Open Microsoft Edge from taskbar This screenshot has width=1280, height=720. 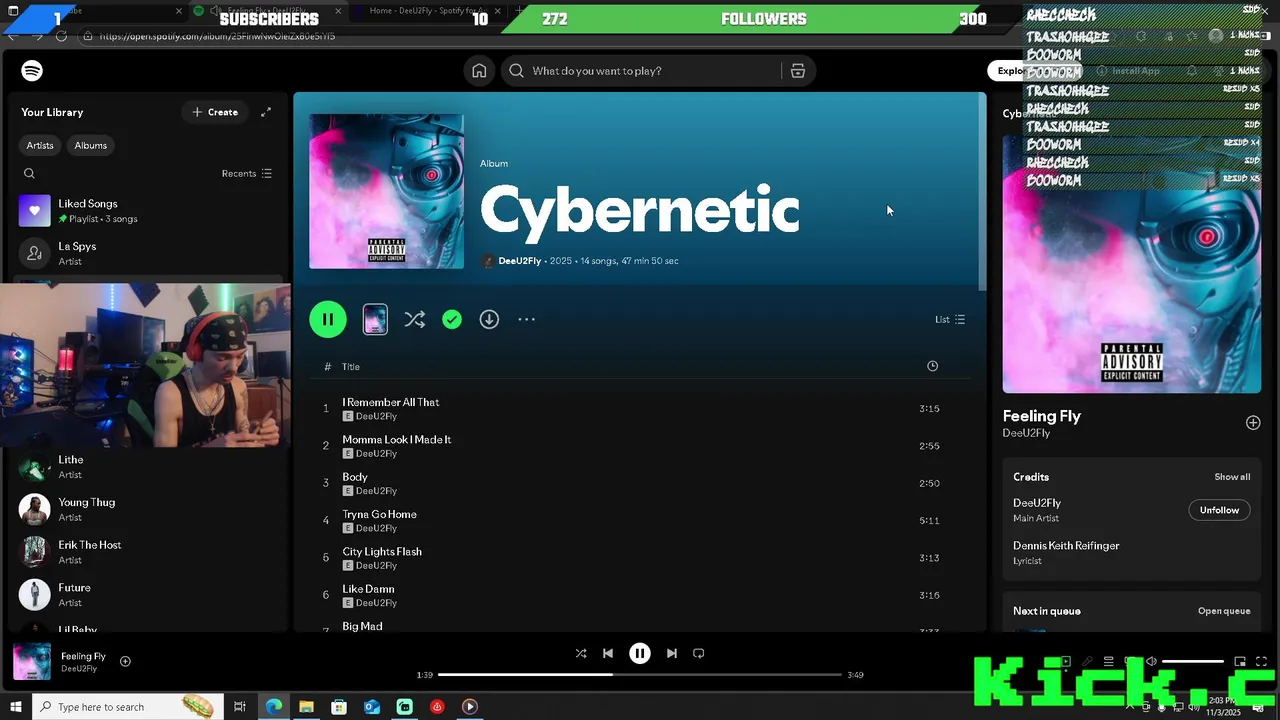tap(273, 707)
